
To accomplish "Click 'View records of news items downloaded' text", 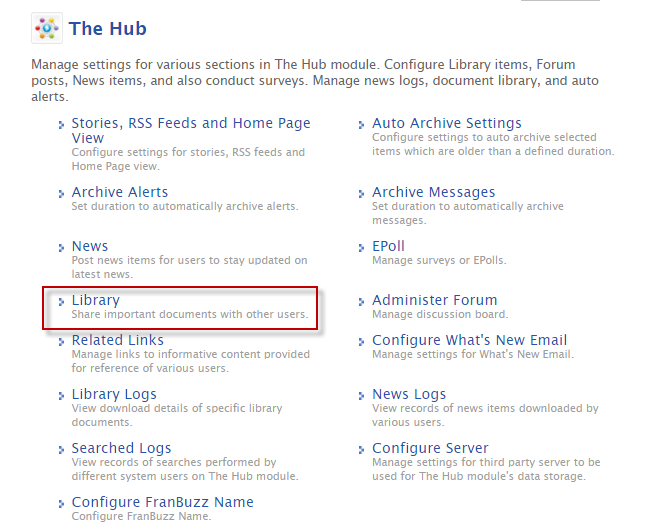I will click(x=485, y=415).
